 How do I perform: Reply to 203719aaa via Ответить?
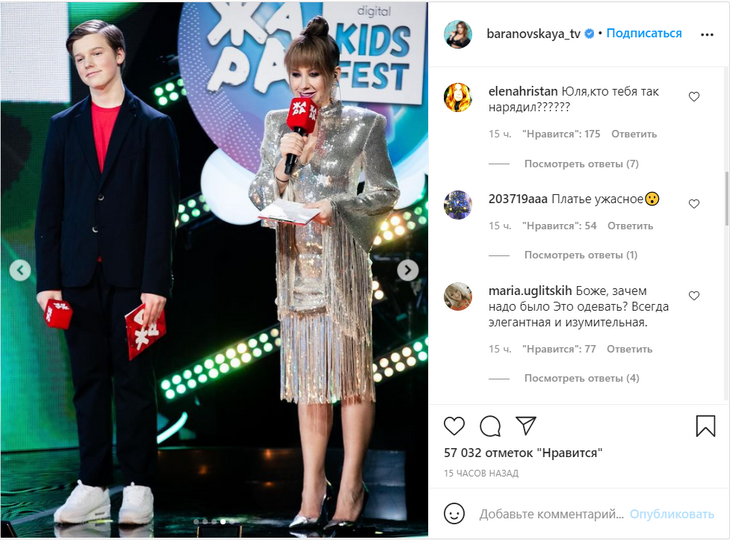[x=630, y=226]
